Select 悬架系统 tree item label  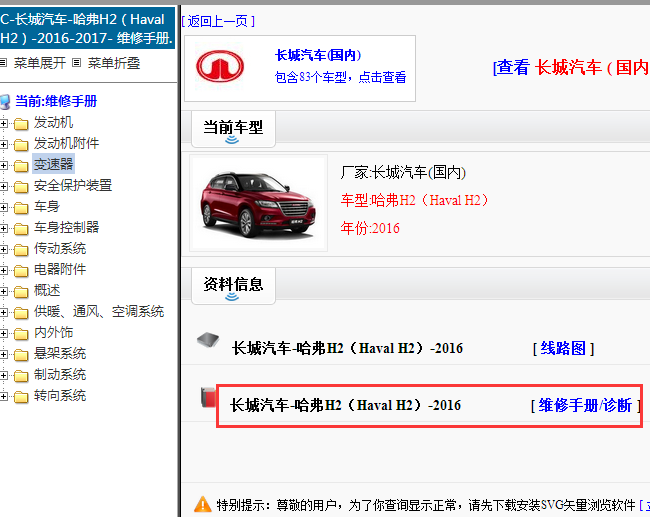(x=60, y=354)
